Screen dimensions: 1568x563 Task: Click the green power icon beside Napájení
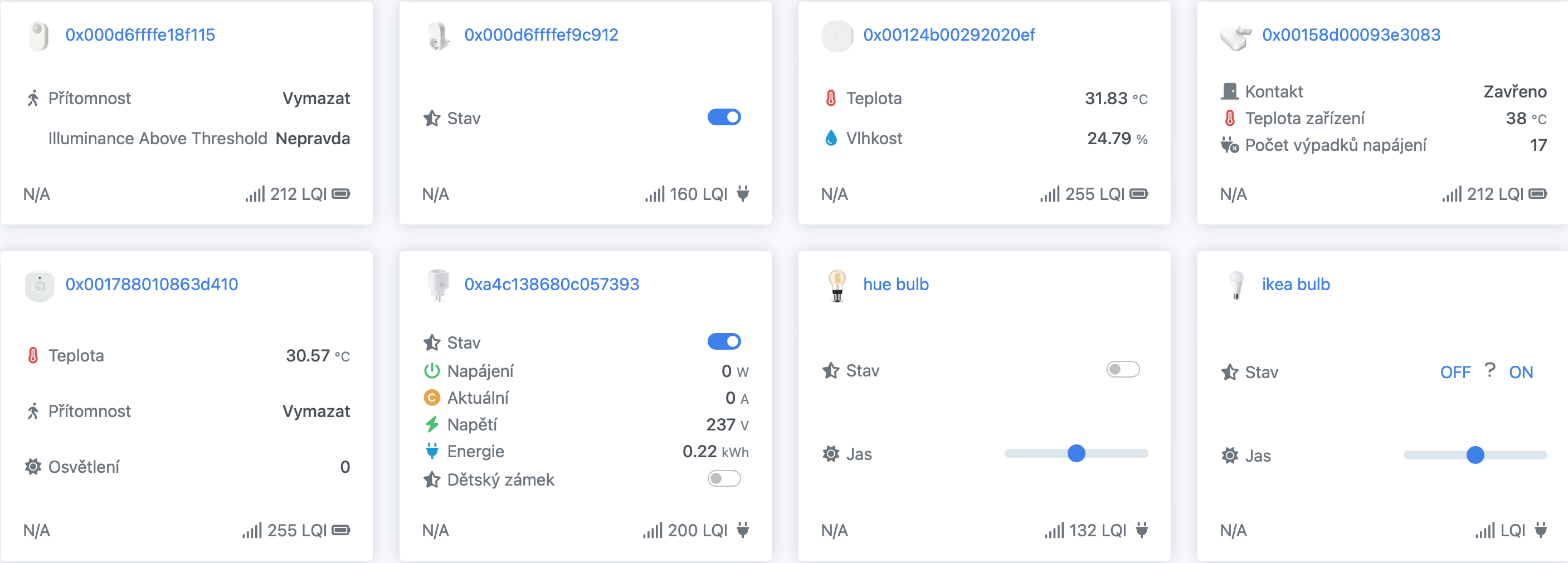pos(432,371)
